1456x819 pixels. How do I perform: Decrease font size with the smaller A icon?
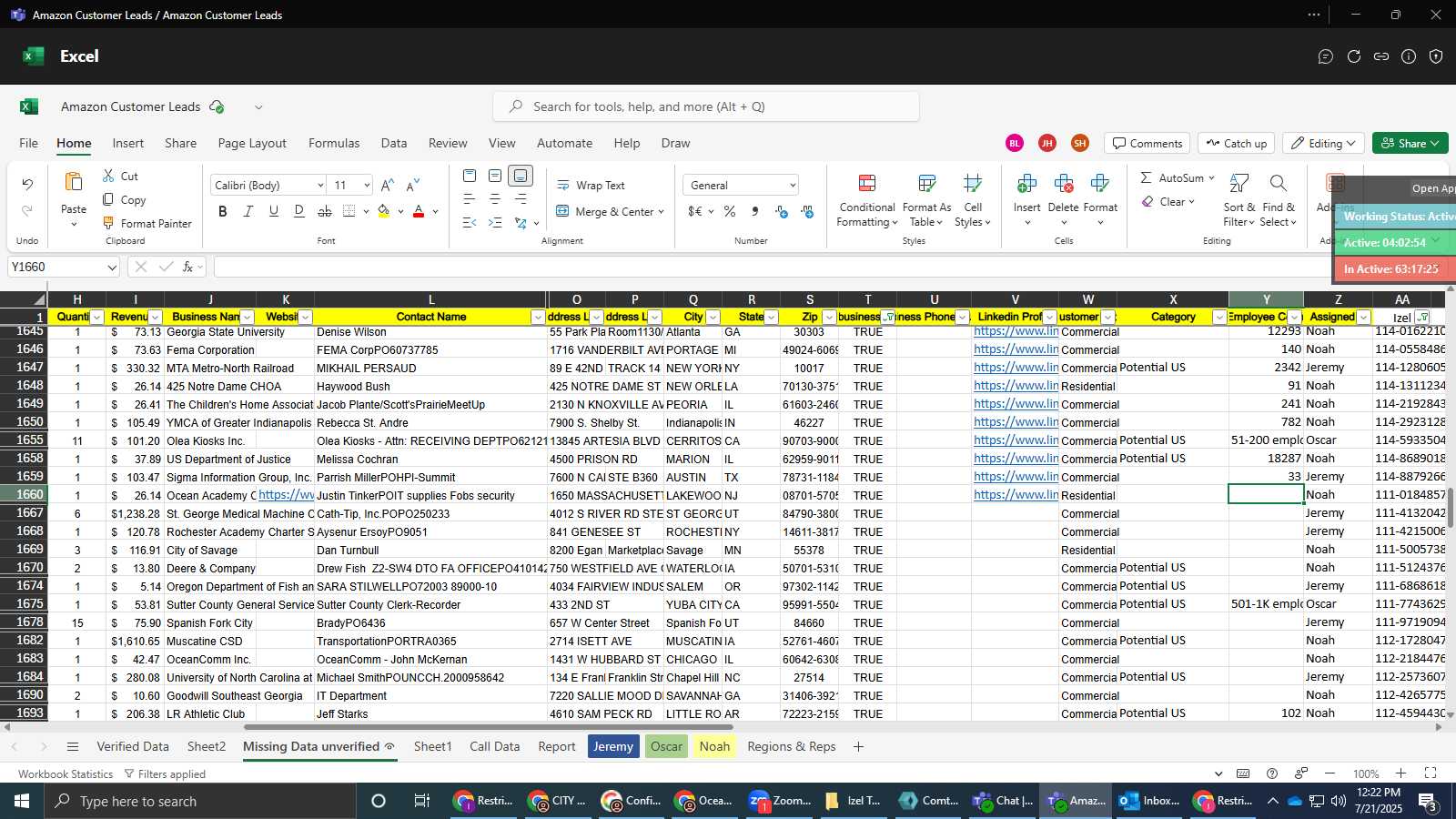point(413,185)
